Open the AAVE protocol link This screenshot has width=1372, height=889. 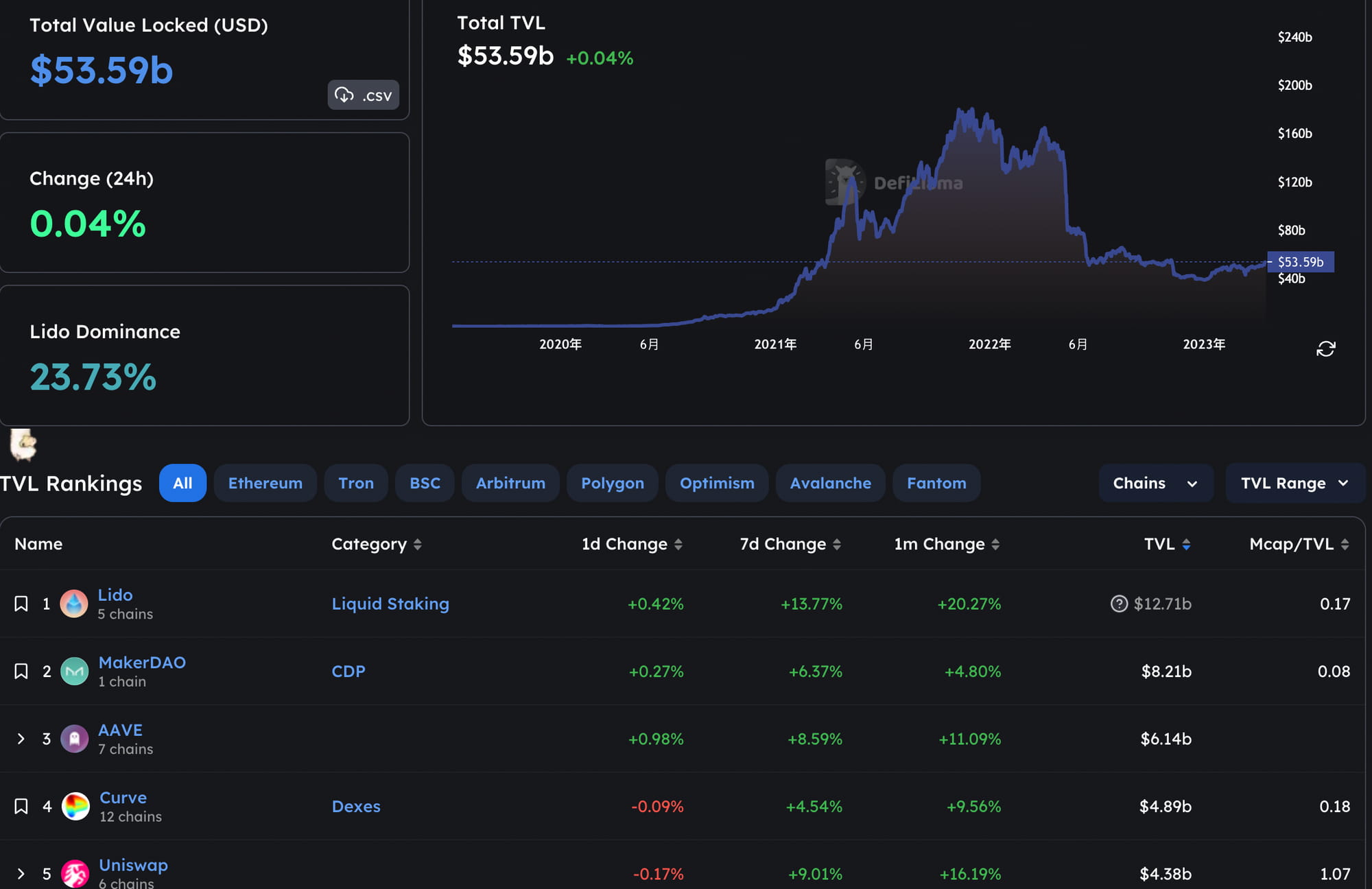click(120, 730)
